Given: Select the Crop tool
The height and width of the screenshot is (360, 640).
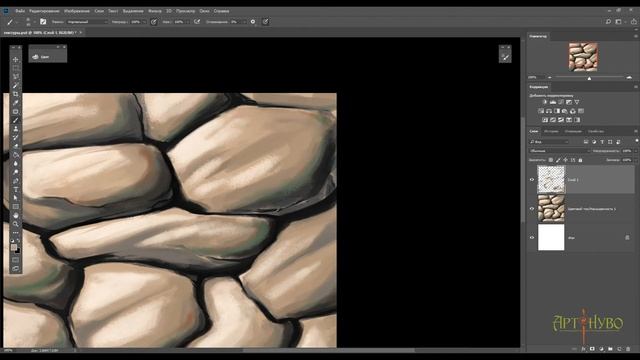Looking at the screenshot, I should click(x=16, y=94).
